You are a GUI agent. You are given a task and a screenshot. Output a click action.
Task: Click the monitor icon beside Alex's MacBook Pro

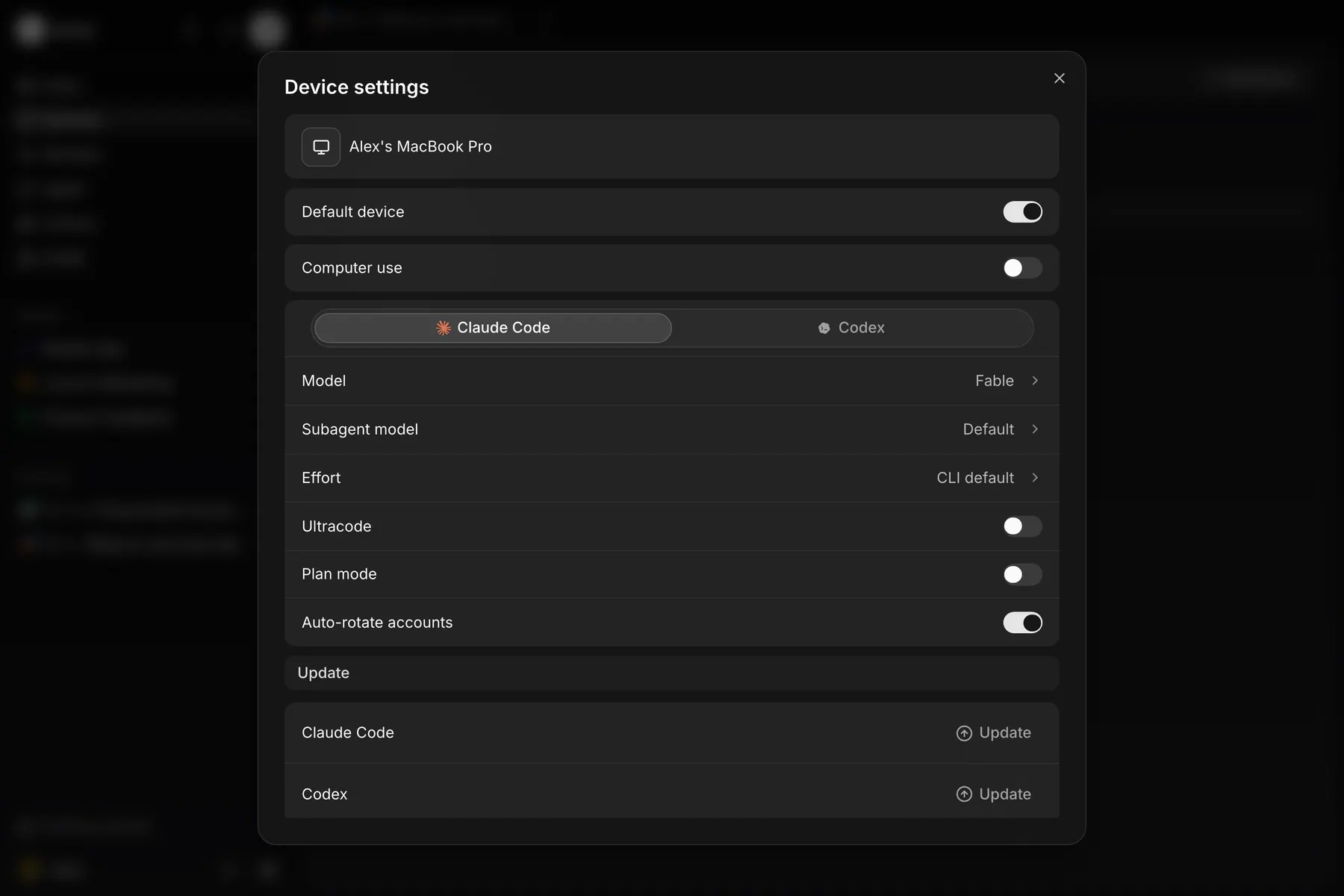click(321, 147)
